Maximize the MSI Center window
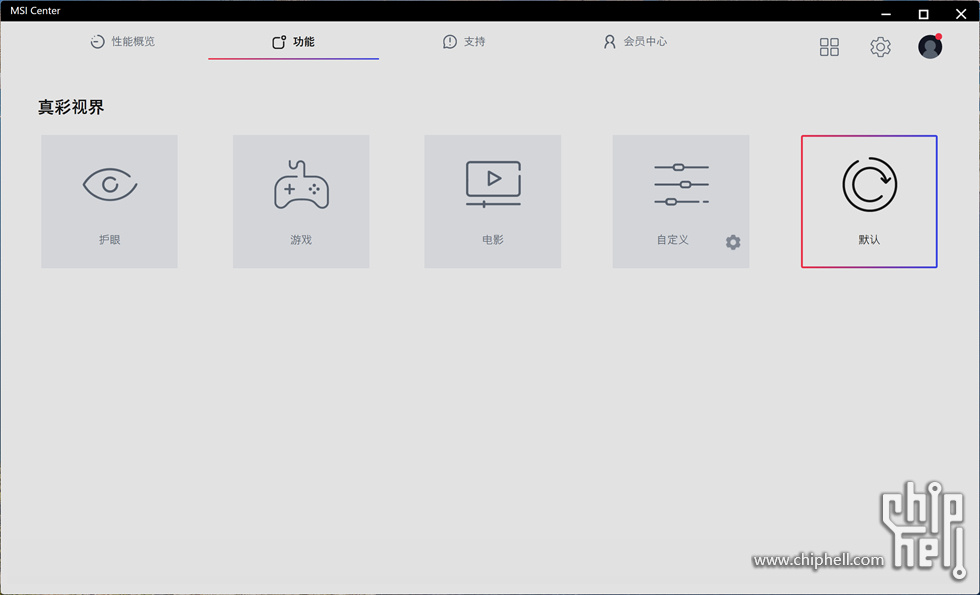The height and width of the screenshot is (595, 980). pyautogui.click(x=923, y=13)
